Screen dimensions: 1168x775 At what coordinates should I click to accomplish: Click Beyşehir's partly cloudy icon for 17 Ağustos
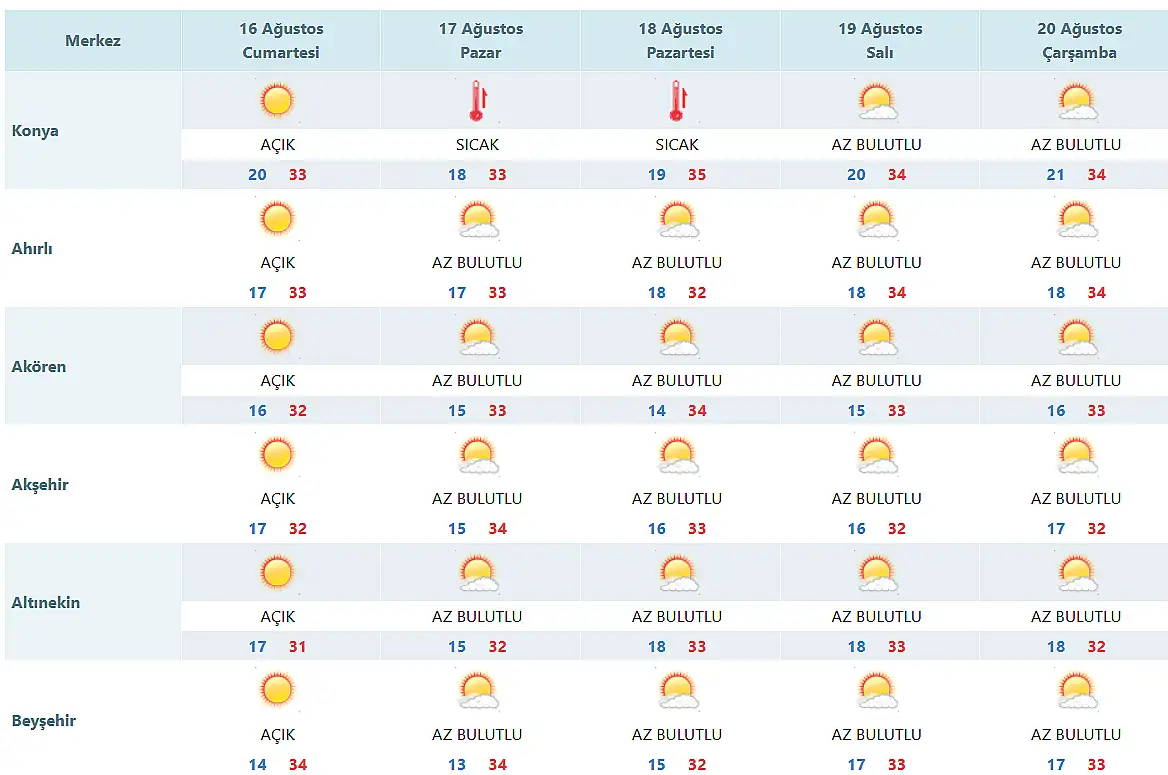coord(477,692)
